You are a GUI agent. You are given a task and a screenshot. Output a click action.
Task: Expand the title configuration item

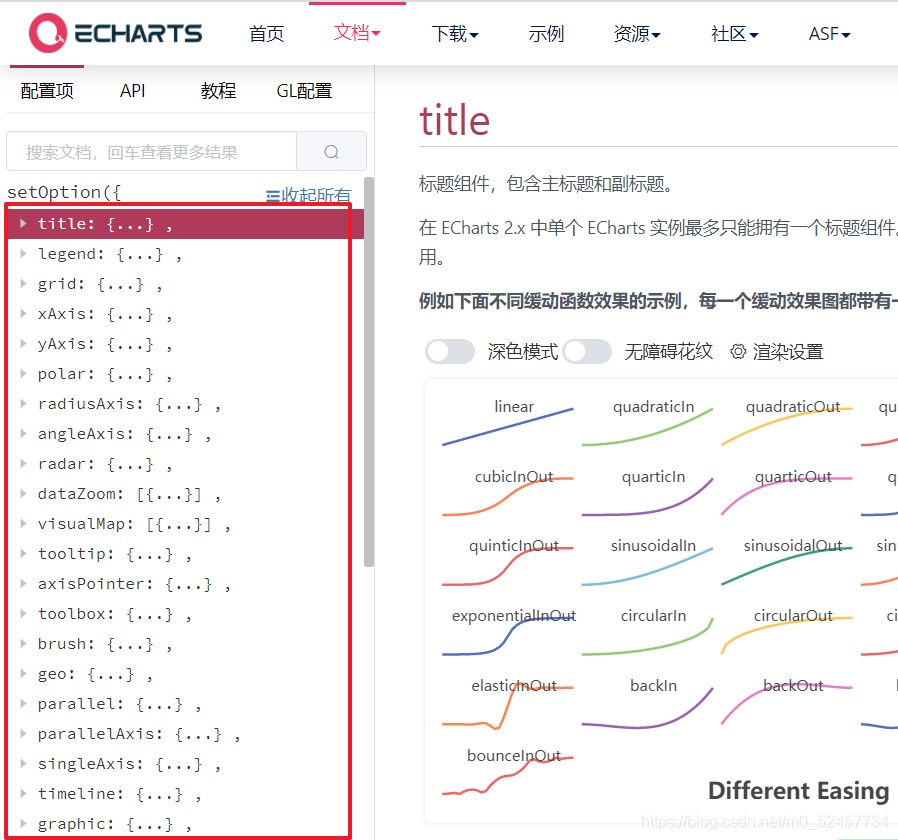click(x=24, y=223)
